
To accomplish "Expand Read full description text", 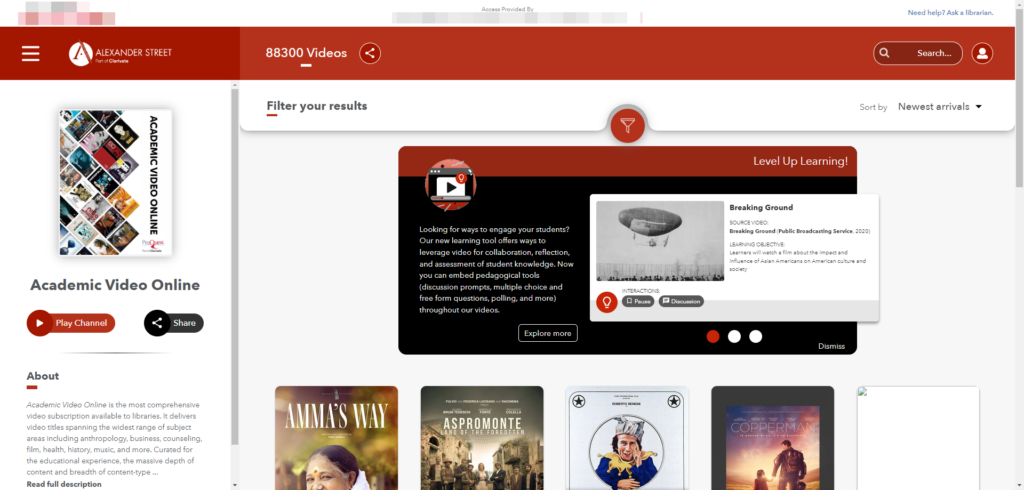I will tap(64, 484).
